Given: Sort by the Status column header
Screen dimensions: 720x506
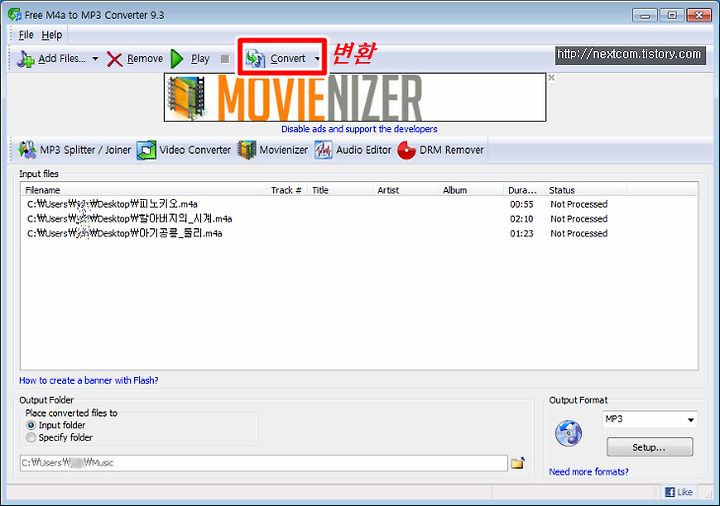Looking at the screenshot, I should click(585, 190).
